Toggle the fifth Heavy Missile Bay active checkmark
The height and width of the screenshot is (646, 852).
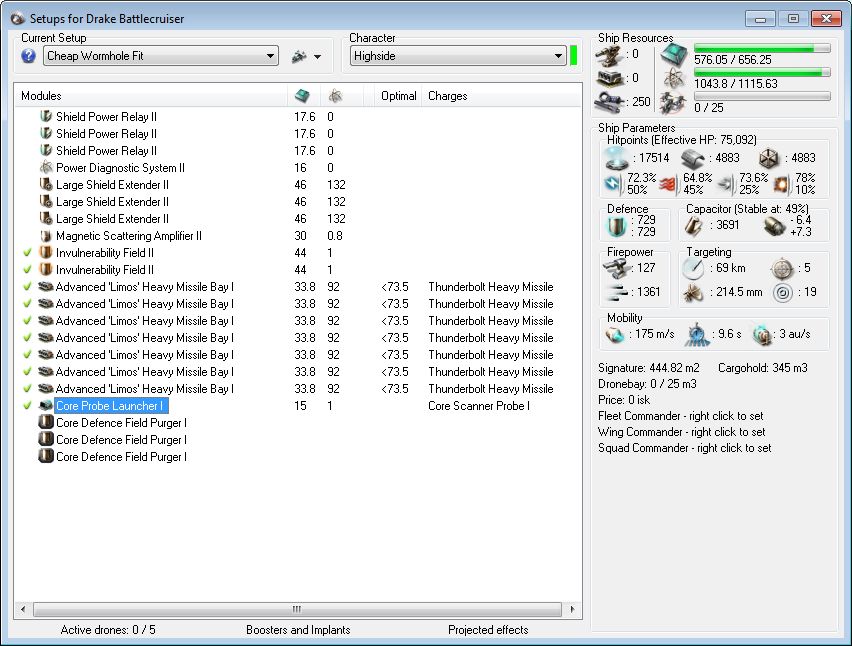pos(27,355)
